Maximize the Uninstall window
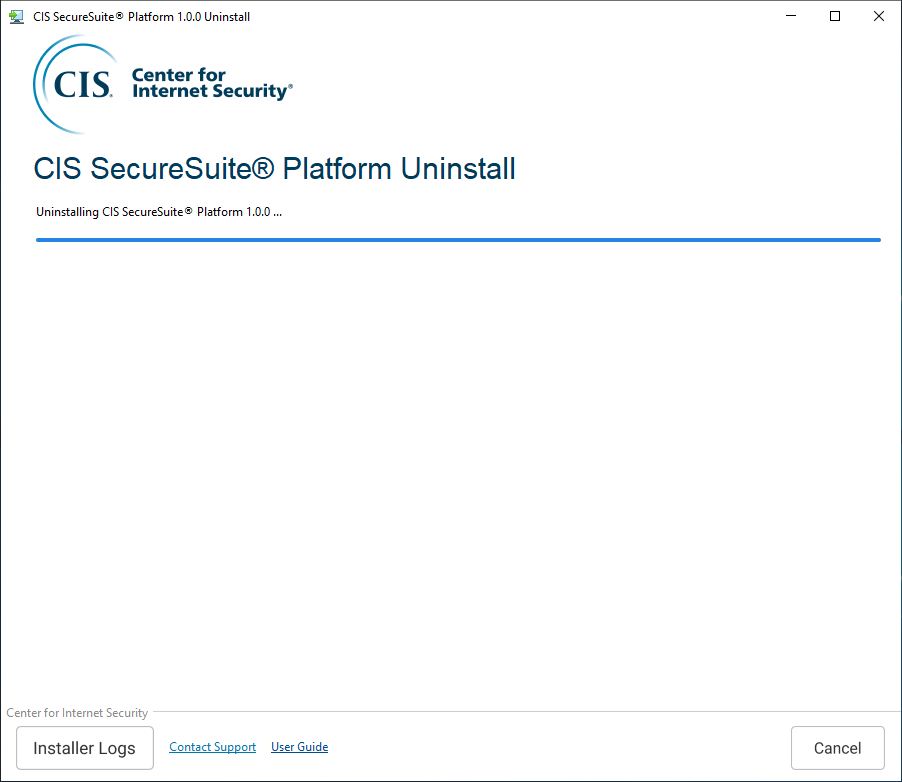Screen dimensions: 902x782 835,16
